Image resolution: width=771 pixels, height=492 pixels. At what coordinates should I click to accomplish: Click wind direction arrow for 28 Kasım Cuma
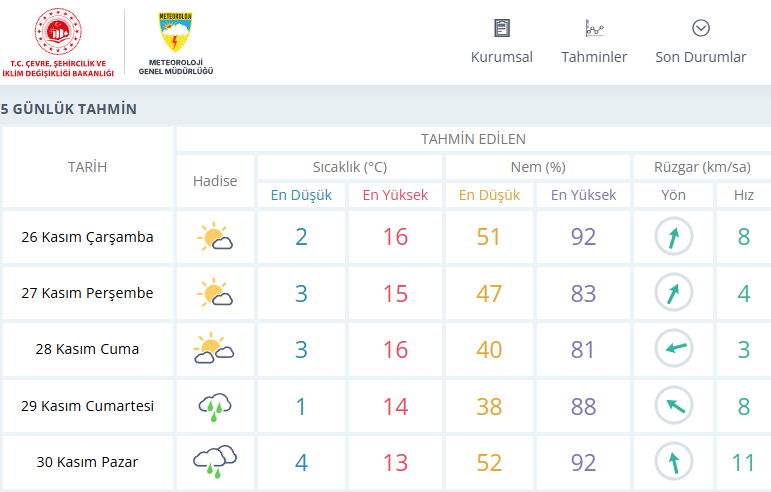point(673,349)
